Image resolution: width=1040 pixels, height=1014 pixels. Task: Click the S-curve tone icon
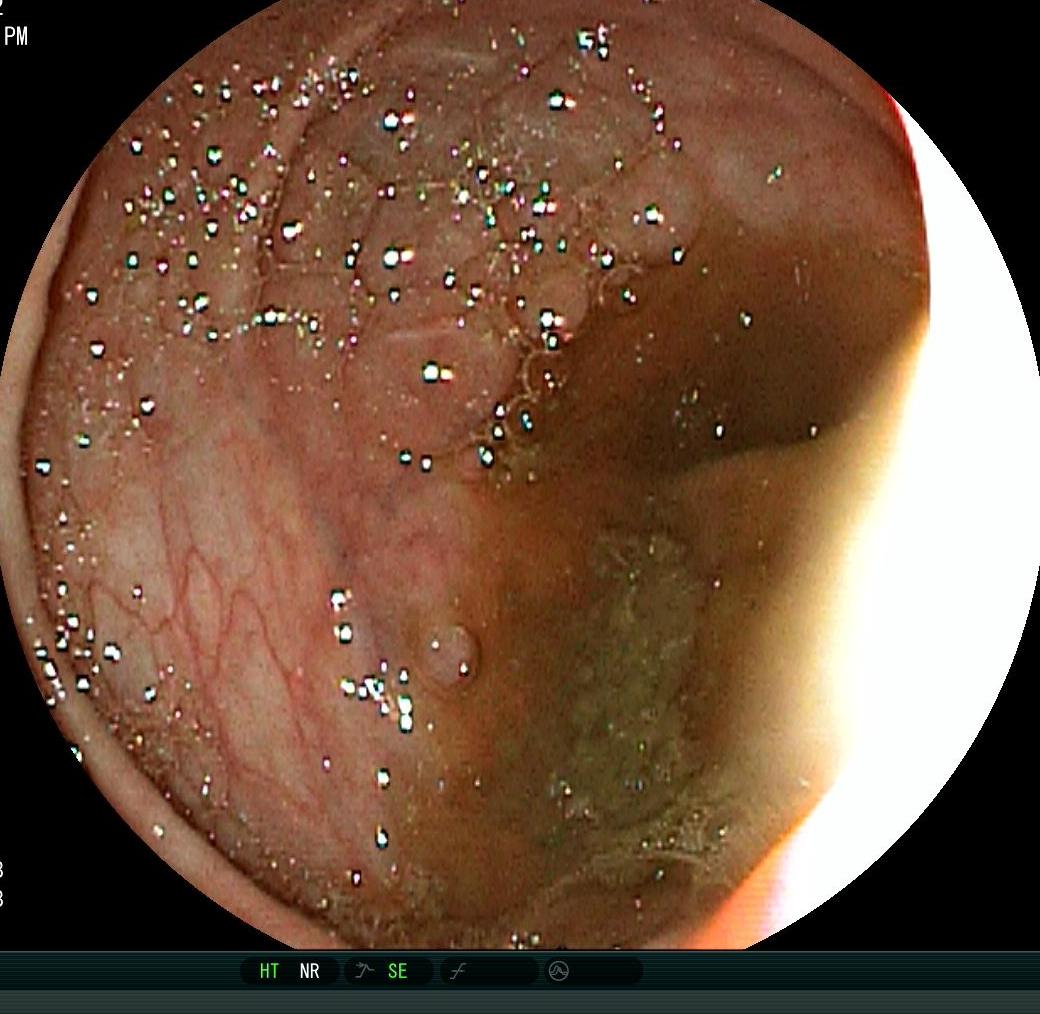point(458,972)
